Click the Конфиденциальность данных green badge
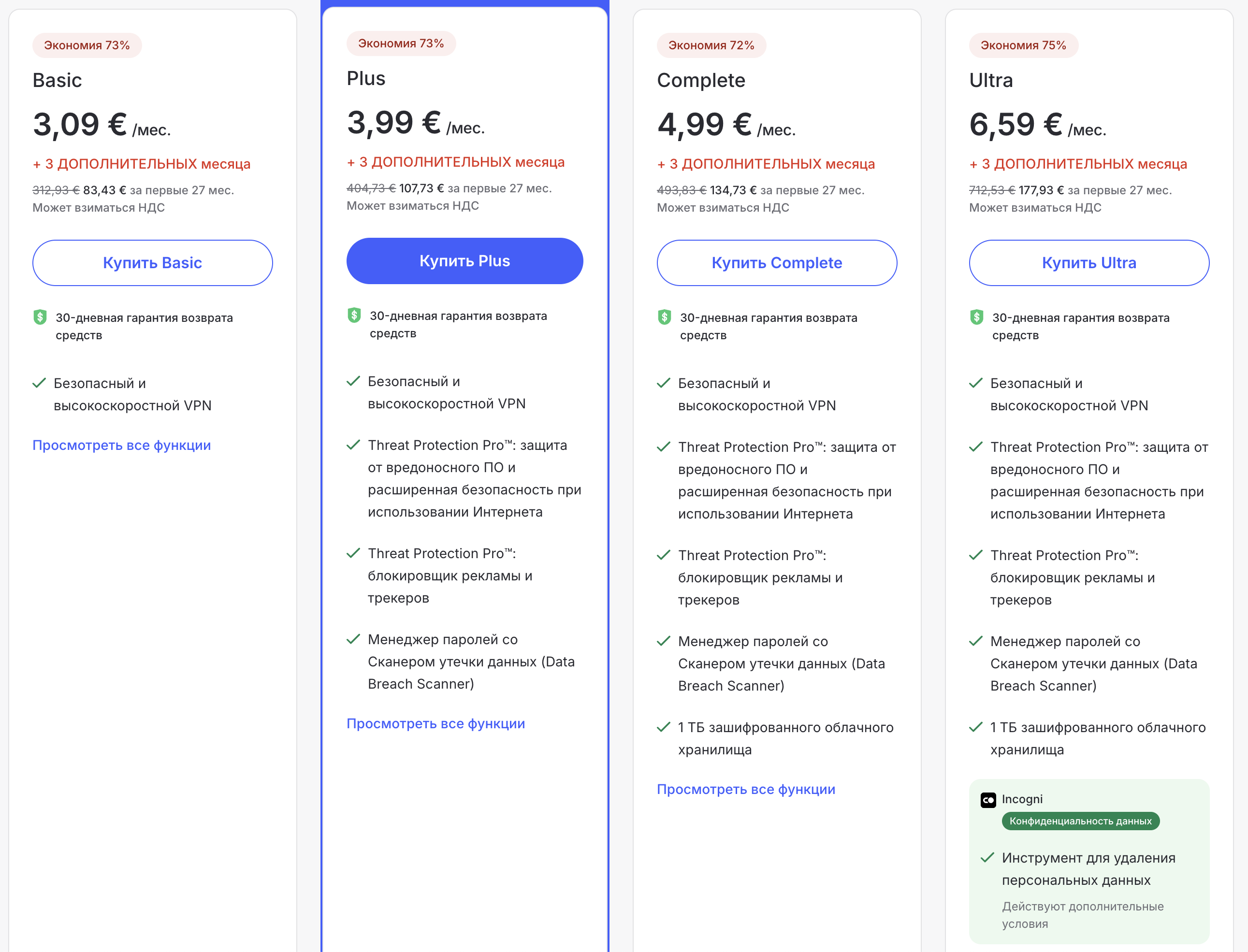The width and height of the screenshot is (1248, 952). 1081,821
